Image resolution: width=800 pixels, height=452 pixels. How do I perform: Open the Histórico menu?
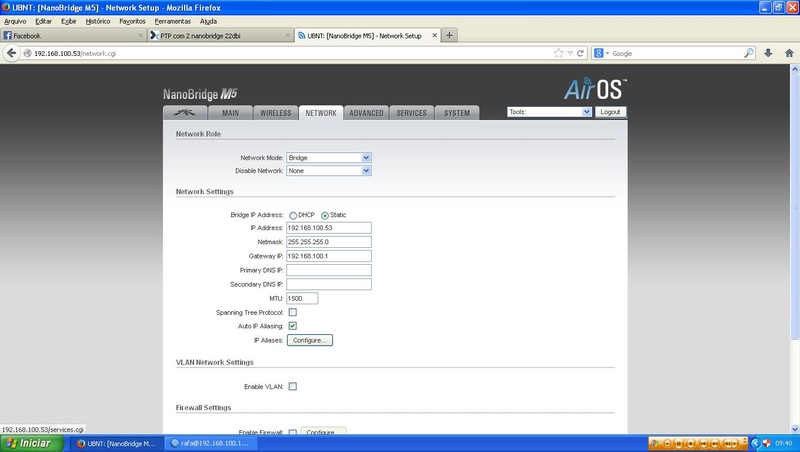coord(98,21)
